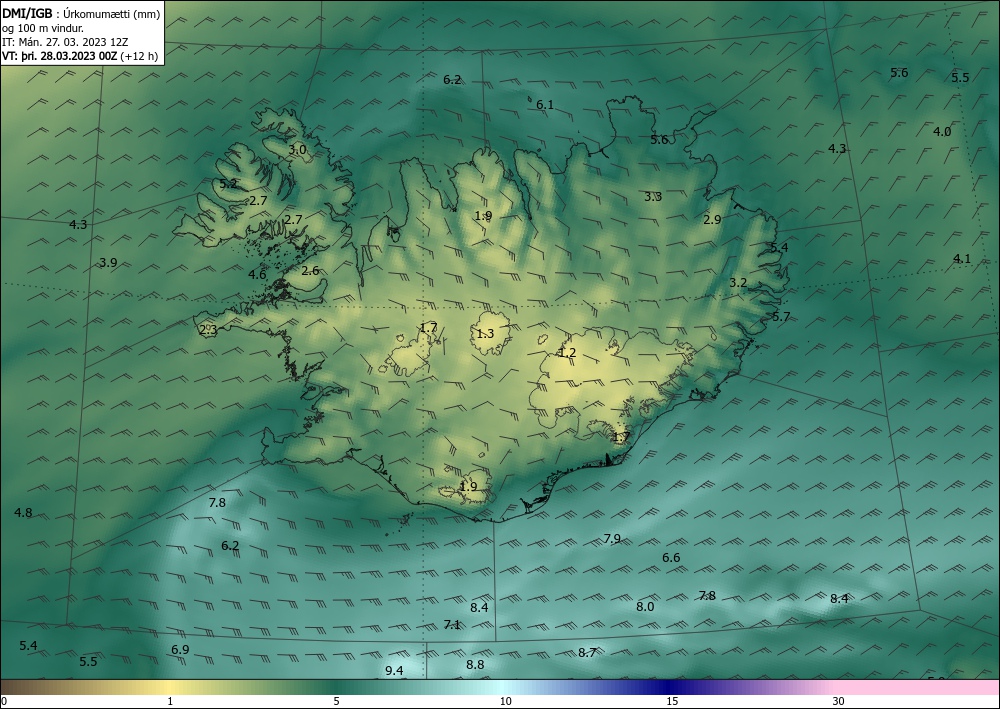1000x709 pixels.
Task: Click the '0' label on the color scale
Action: click(4, 701)
